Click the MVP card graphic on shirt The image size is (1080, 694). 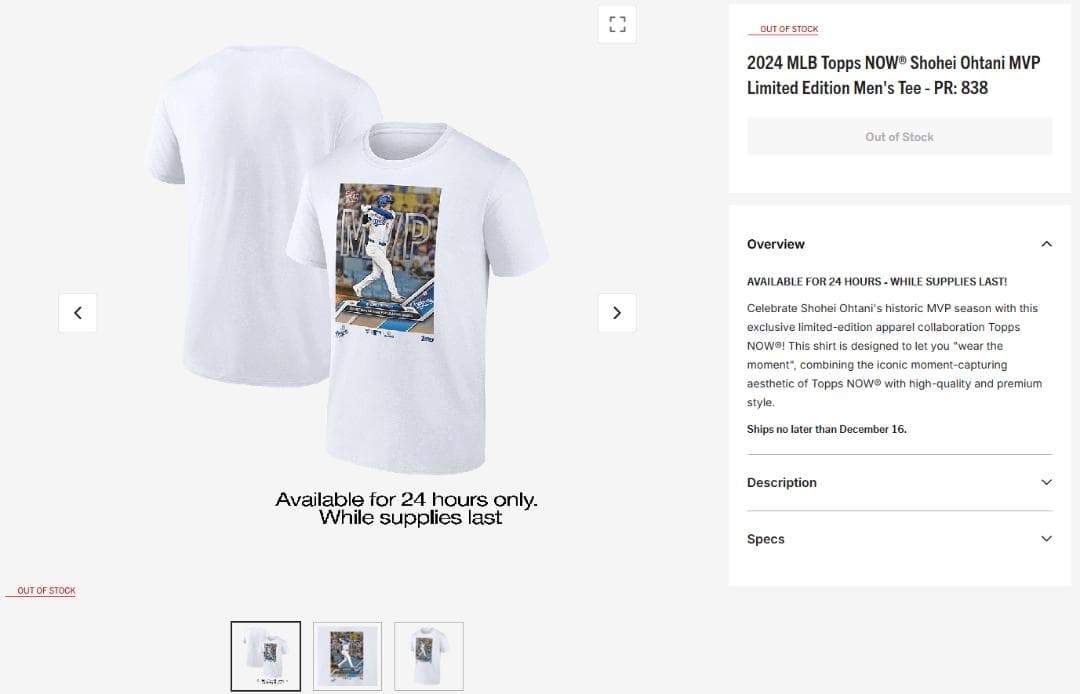click(x=388, y=258)
